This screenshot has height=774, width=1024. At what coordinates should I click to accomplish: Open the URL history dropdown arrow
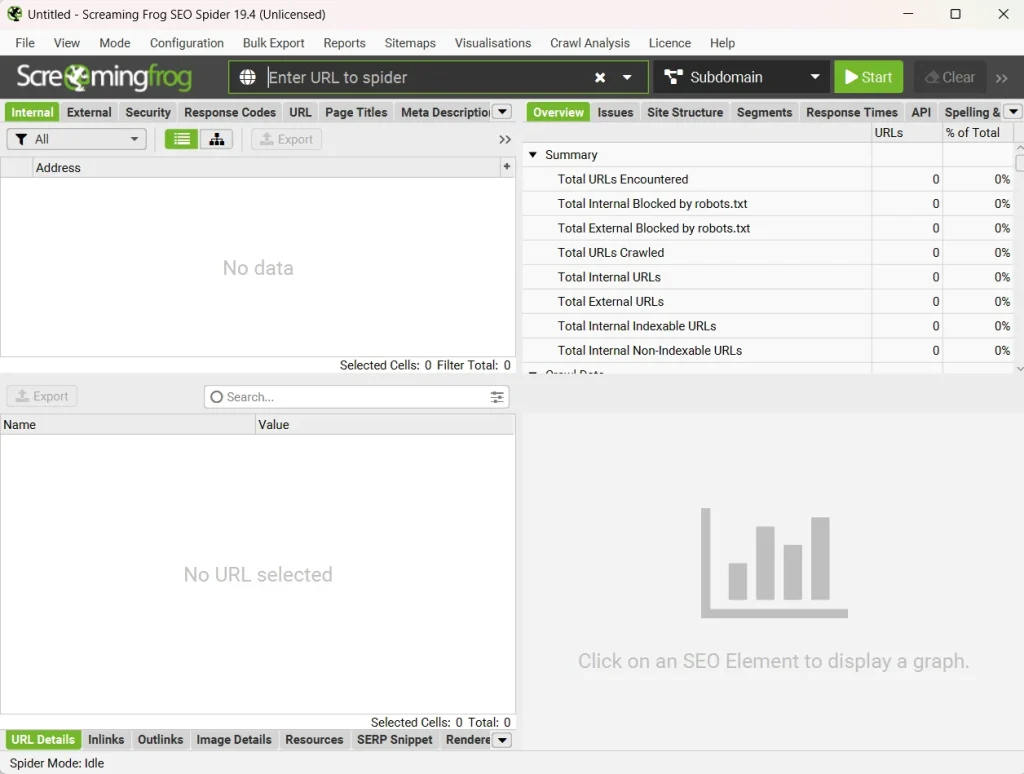tap(627, 78)
